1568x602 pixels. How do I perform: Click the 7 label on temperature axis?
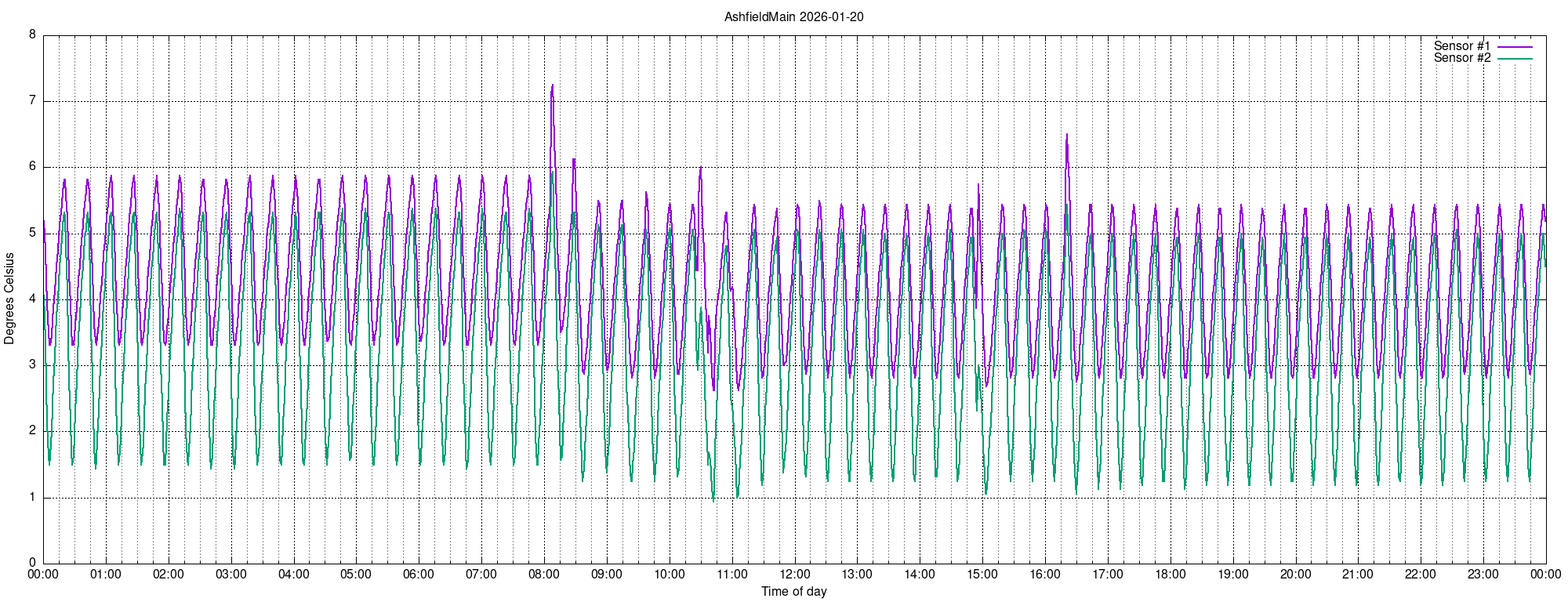click(x=32, y=100)
